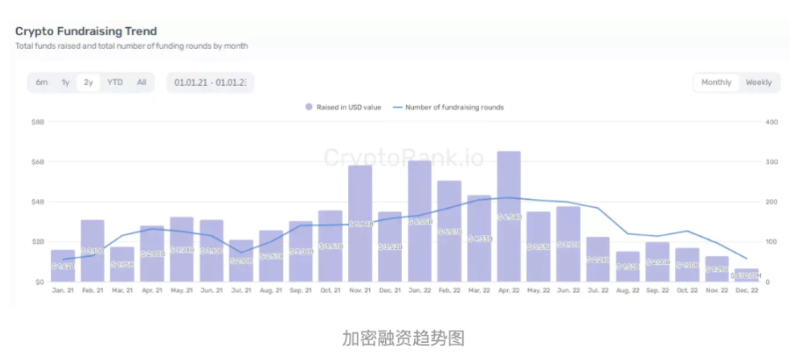Click the $8B axis label
Viewport: 805px width, 361px height.
coord(38,122)
